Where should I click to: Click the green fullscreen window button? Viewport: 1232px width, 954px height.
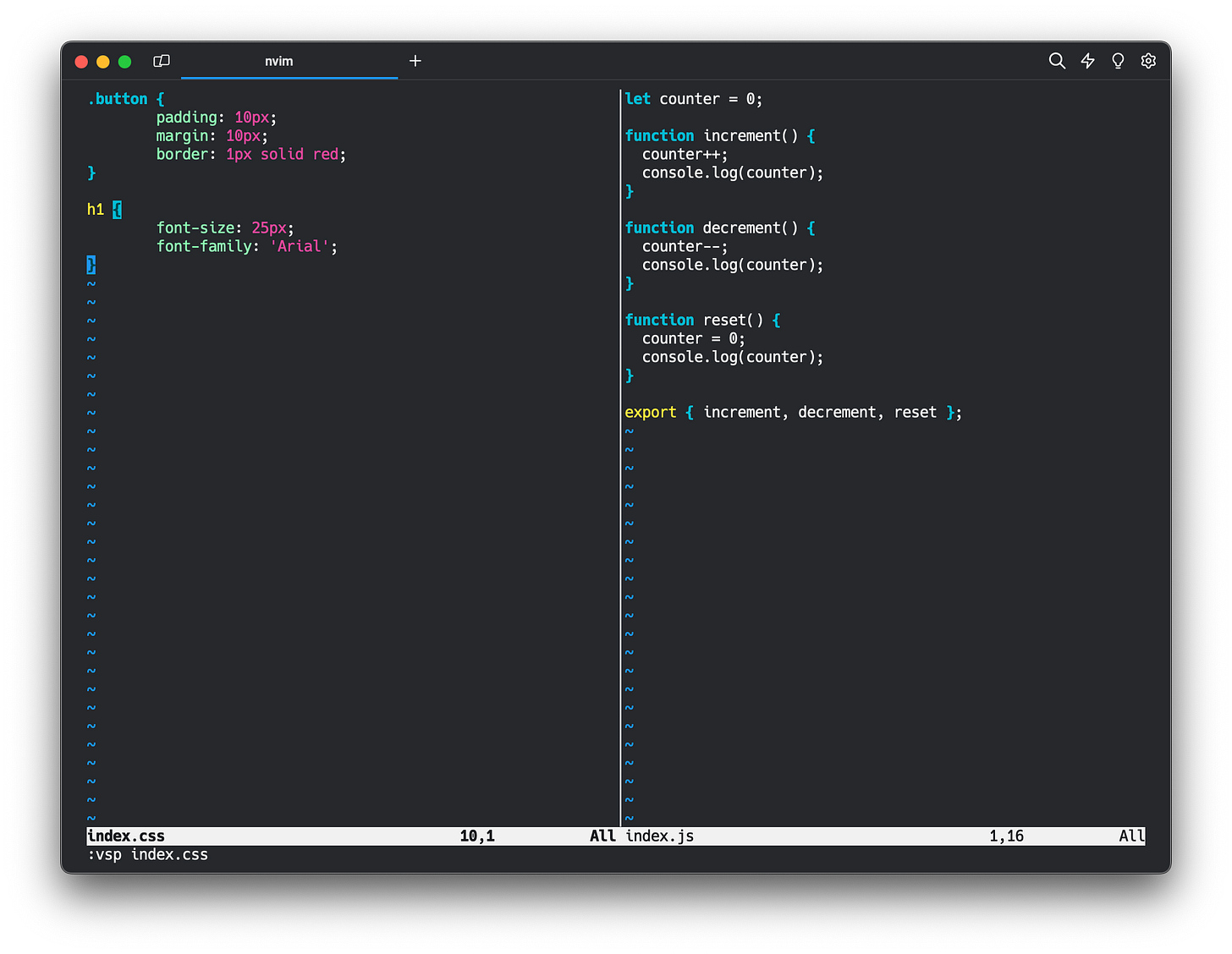(x=124, y=62)
